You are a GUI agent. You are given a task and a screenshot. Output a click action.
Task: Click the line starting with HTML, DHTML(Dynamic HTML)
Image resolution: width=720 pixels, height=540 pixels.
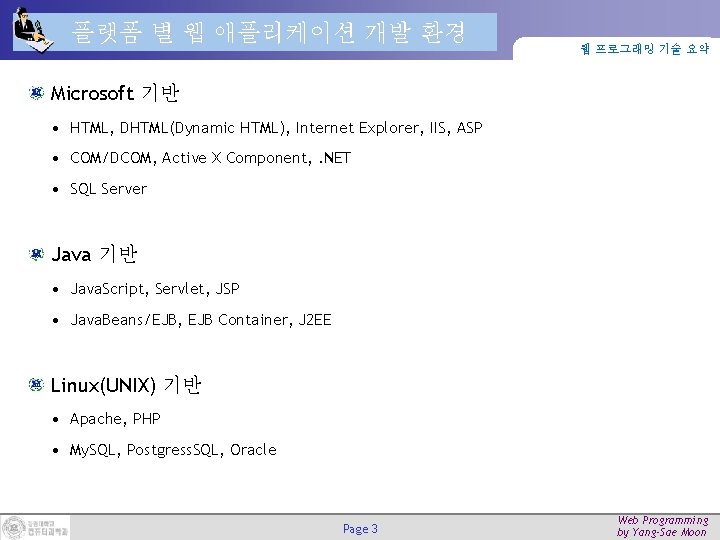pos(276,128)
